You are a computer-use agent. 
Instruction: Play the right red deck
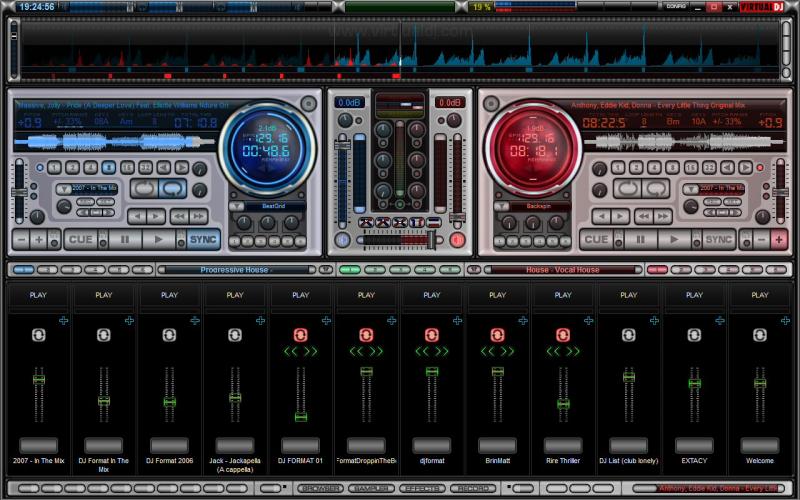pos(674,239)
